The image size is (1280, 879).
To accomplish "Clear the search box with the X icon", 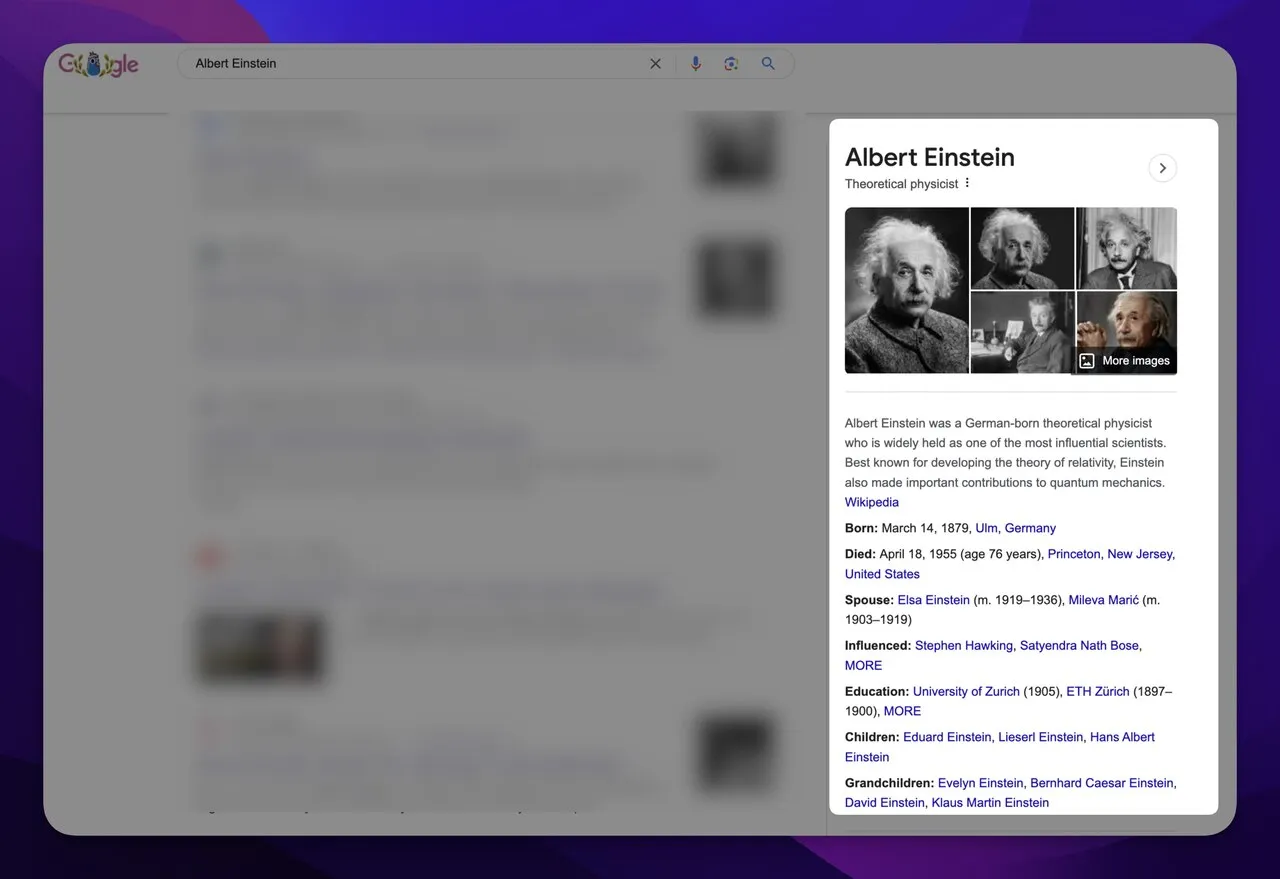I will pos(655,64).
